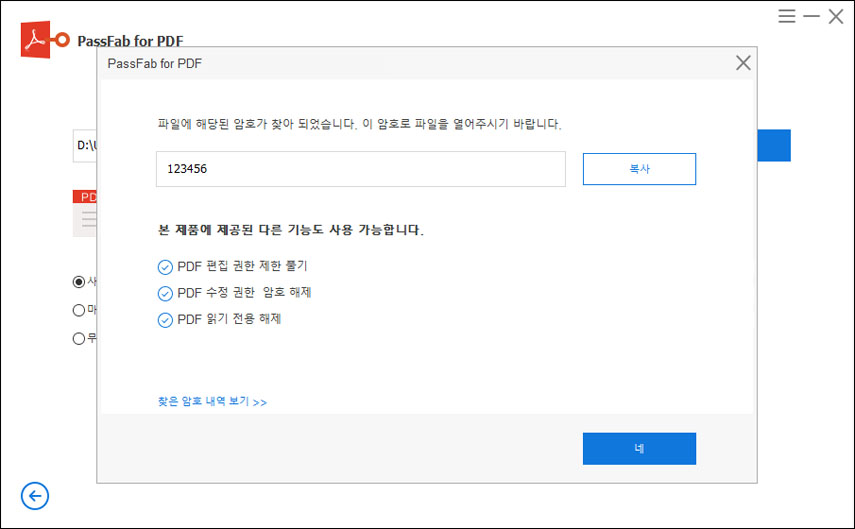
Task: Open the hamburger menu in title bar
Action: 788,16
